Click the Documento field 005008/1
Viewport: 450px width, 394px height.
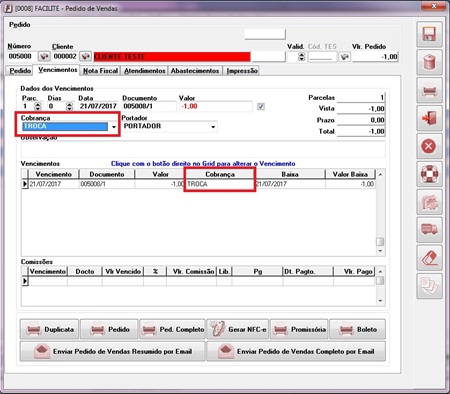[x=149, y=106]
